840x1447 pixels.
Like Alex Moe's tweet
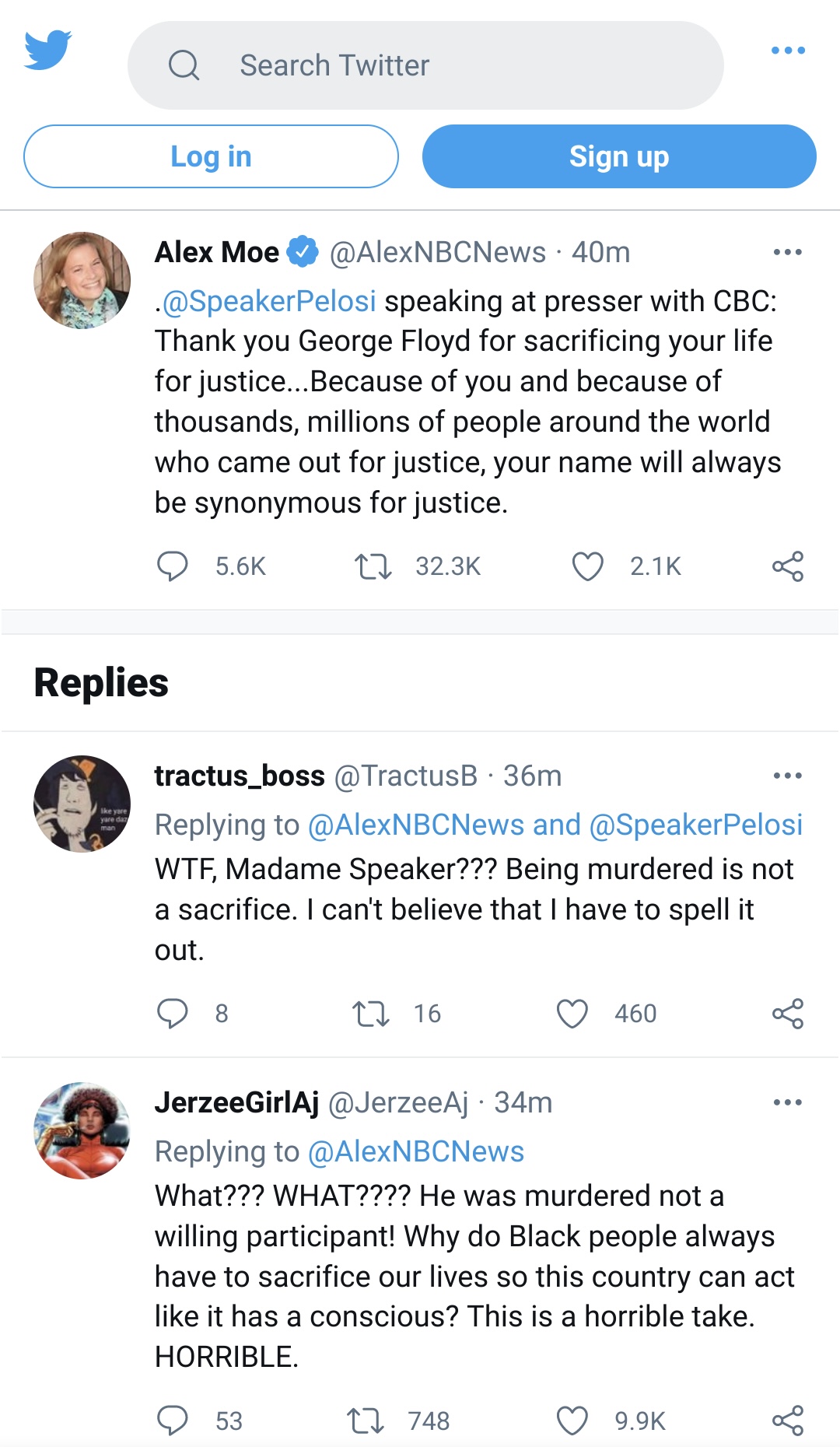coord(587,566)
